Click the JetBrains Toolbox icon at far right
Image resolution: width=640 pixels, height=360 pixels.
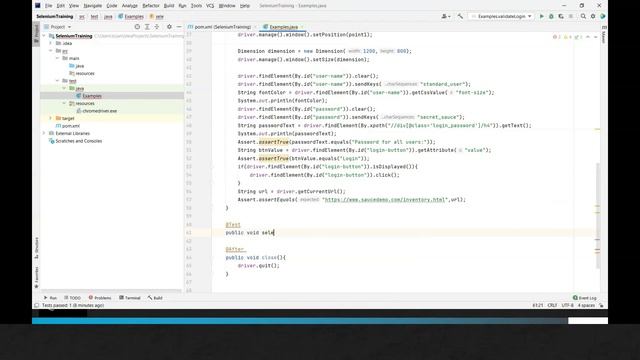pyautogui.click(x=602, y=16)
